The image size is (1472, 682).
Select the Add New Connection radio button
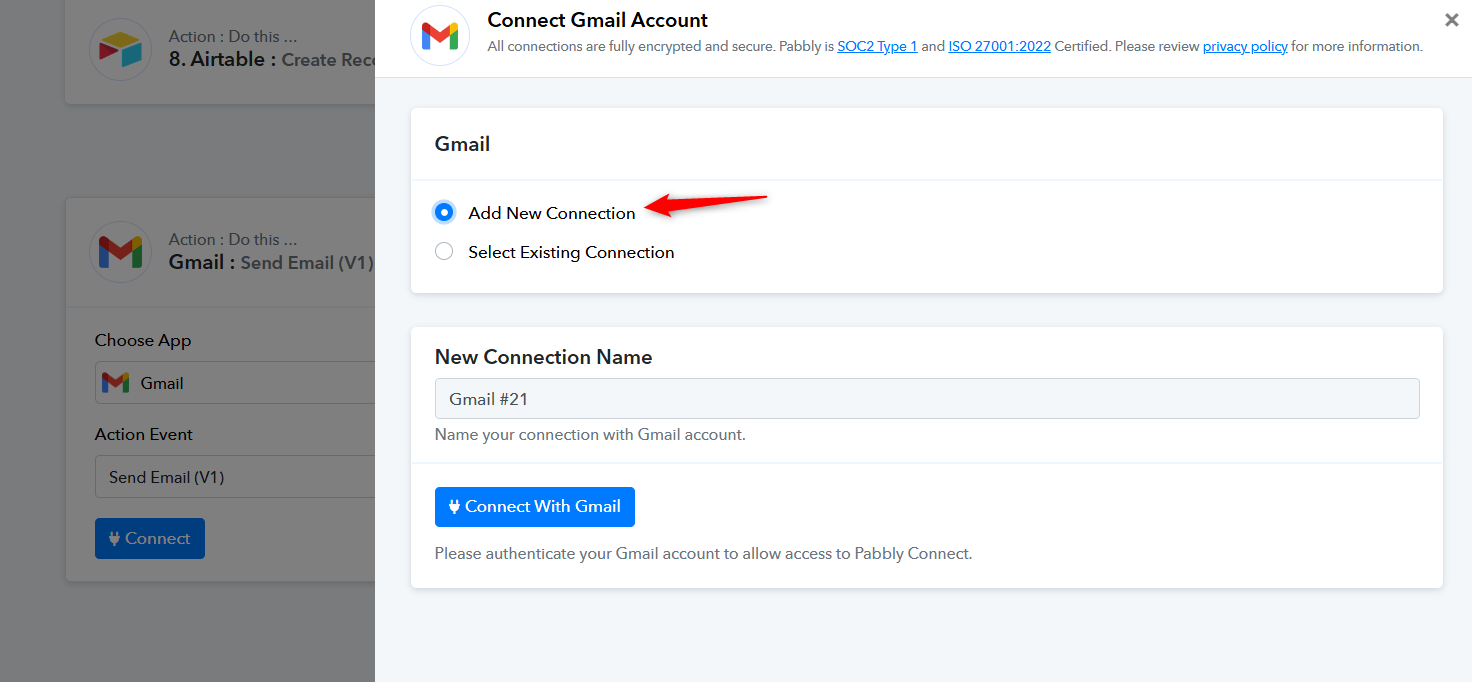coord(444,212)
